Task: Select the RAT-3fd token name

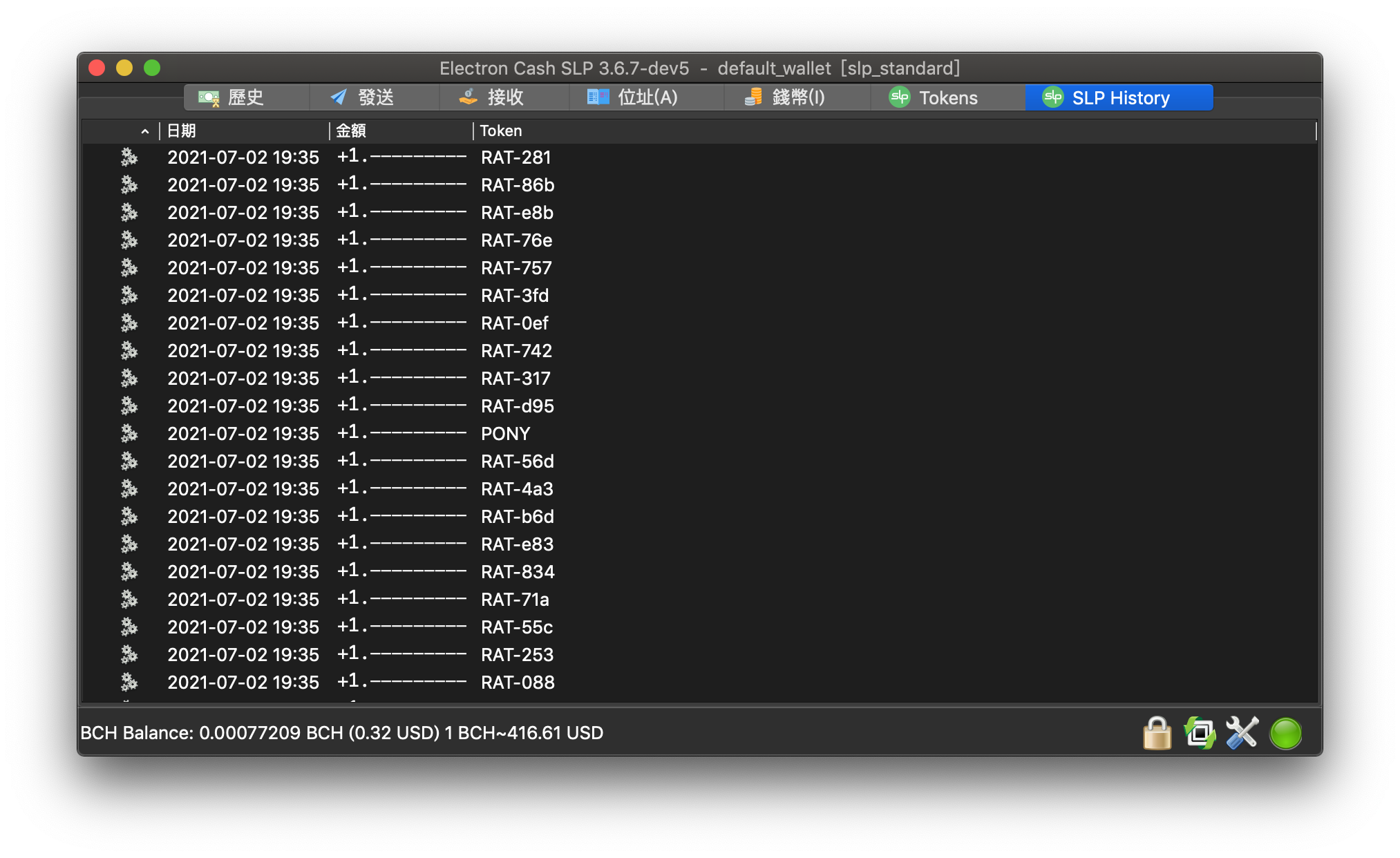Action: click(515, 296)
